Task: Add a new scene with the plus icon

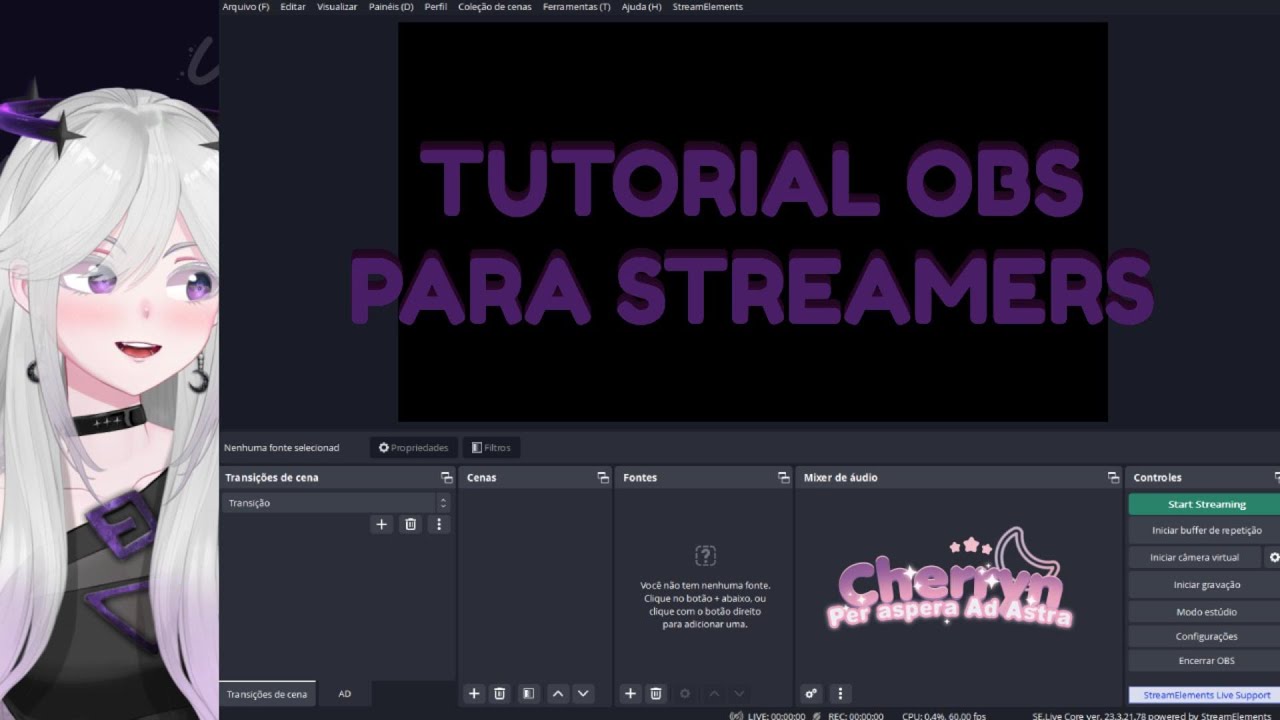Action: click(474, 693)
